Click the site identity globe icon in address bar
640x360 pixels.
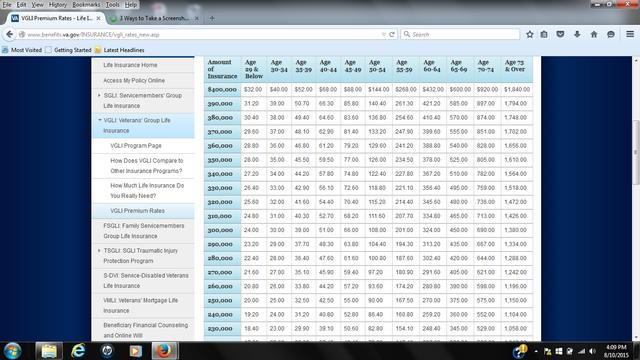(x=22, y=35)
